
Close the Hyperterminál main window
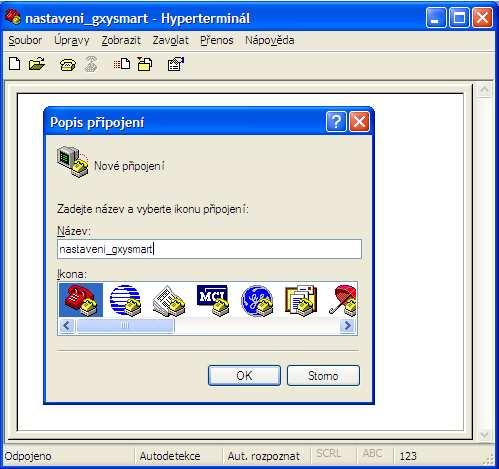click(x=482, y=18)
